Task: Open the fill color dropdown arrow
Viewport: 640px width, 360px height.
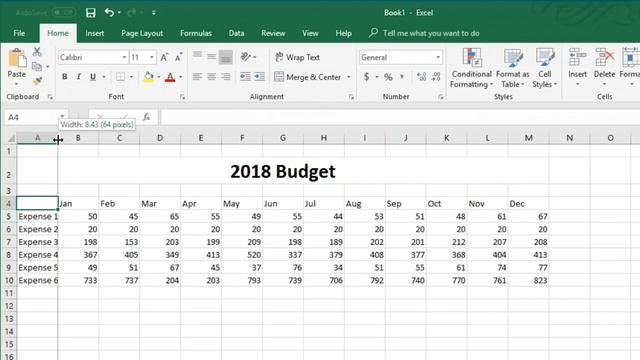Action: click(x=159, y=77)
